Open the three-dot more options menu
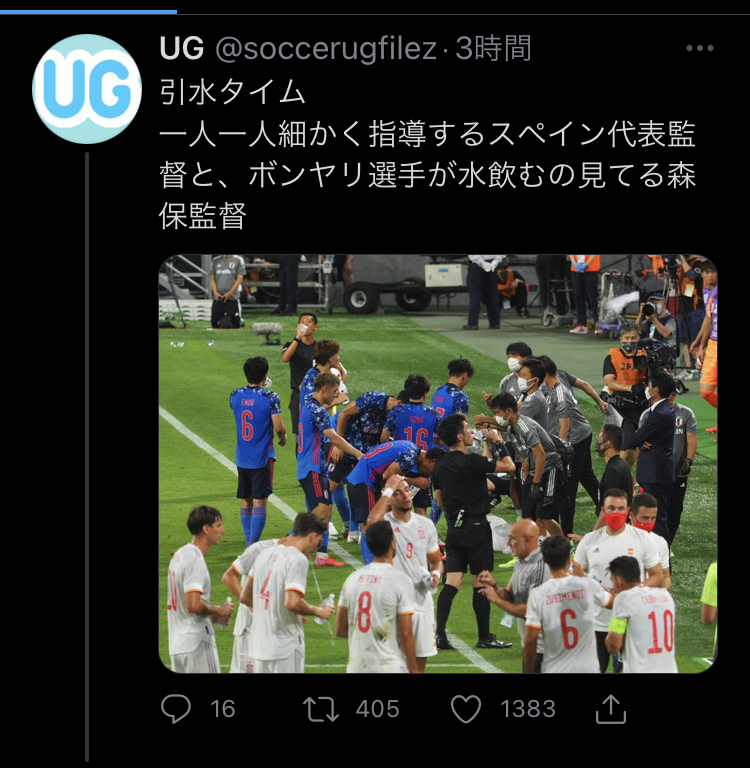This screenshot has height=768, width=750. pos(700,48)
